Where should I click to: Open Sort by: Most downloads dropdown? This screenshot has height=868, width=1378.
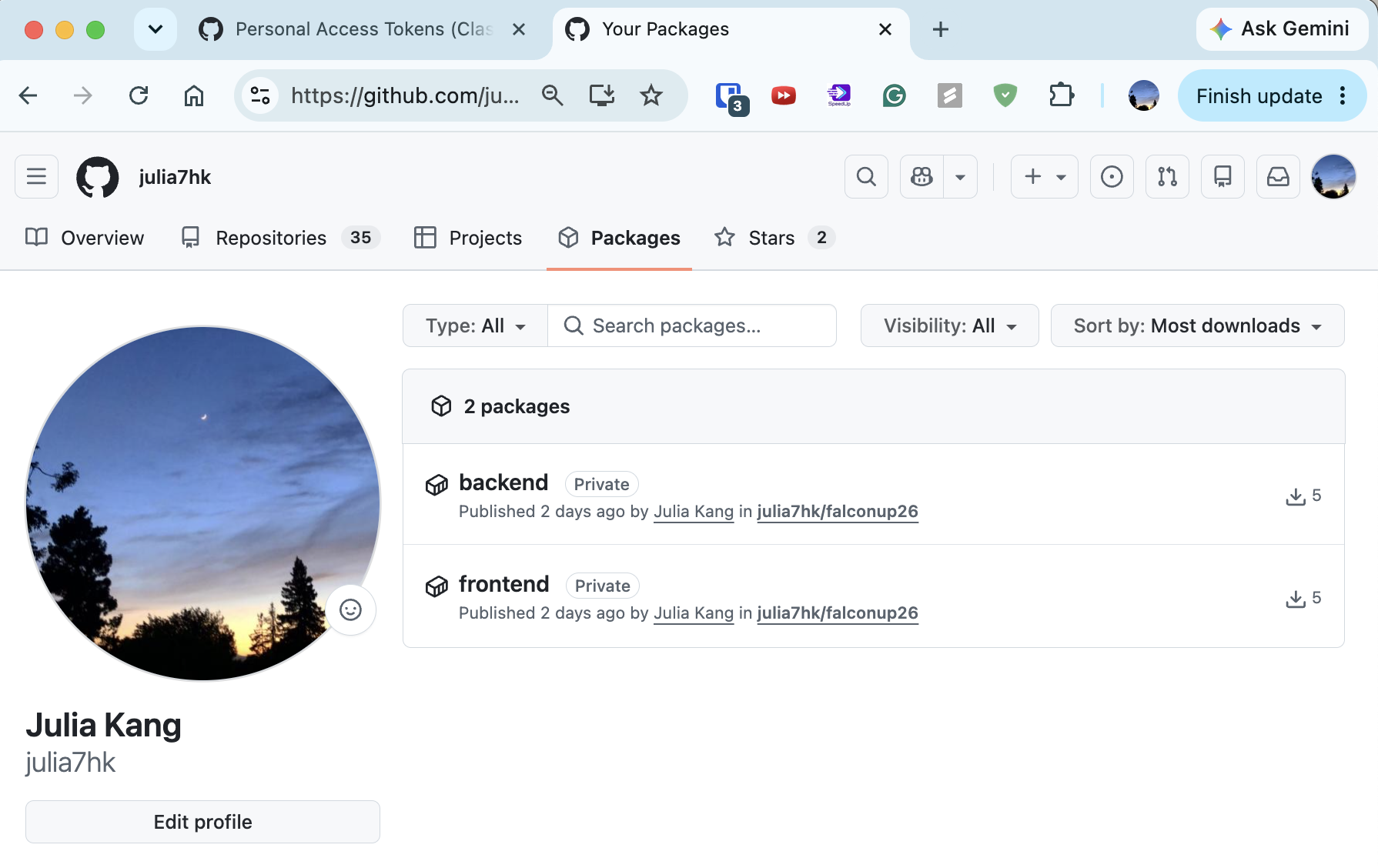click(1197, 325)
